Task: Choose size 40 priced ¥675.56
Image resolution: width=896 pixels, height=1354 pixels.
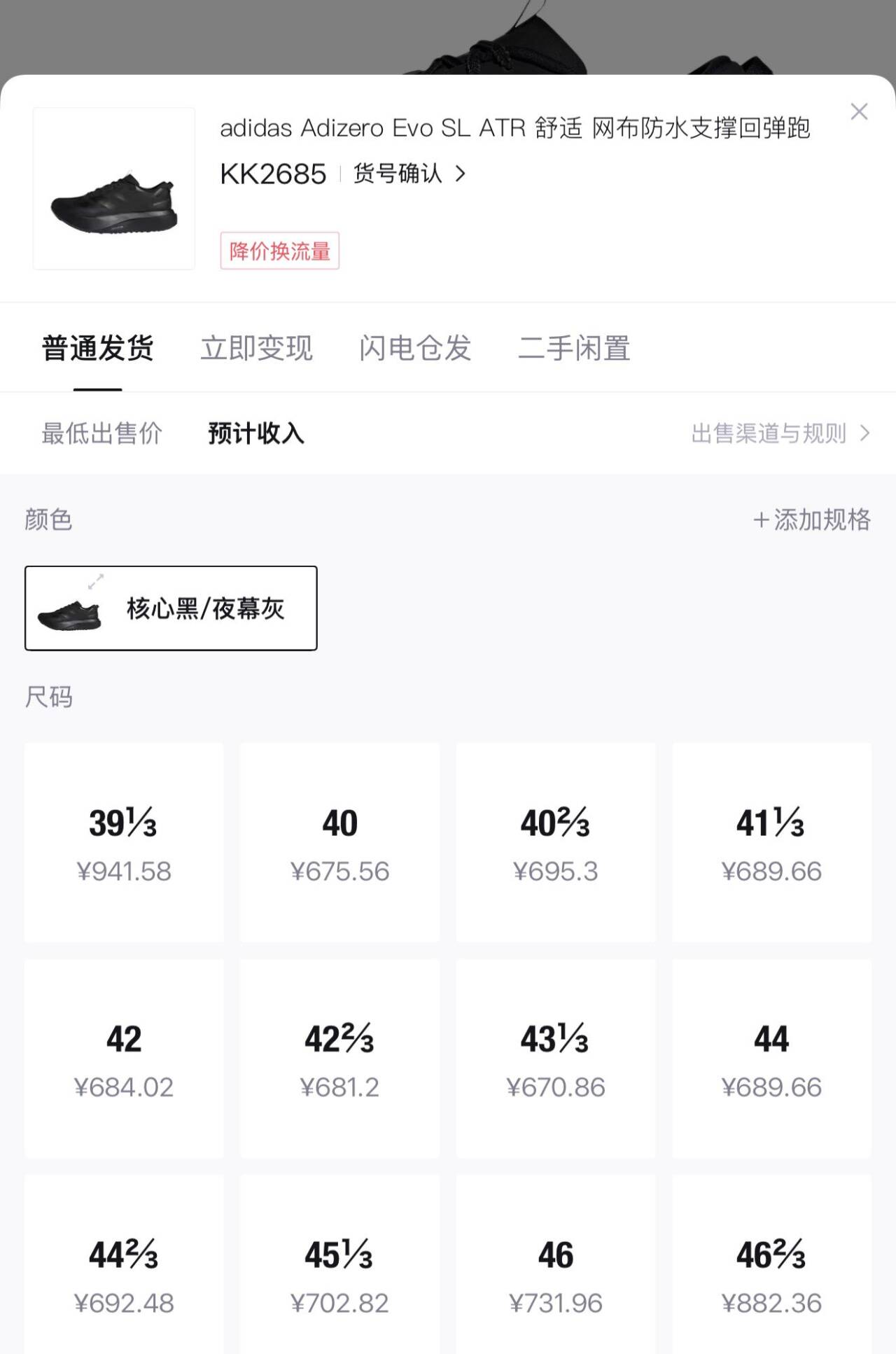Action: tap(339, 843)
